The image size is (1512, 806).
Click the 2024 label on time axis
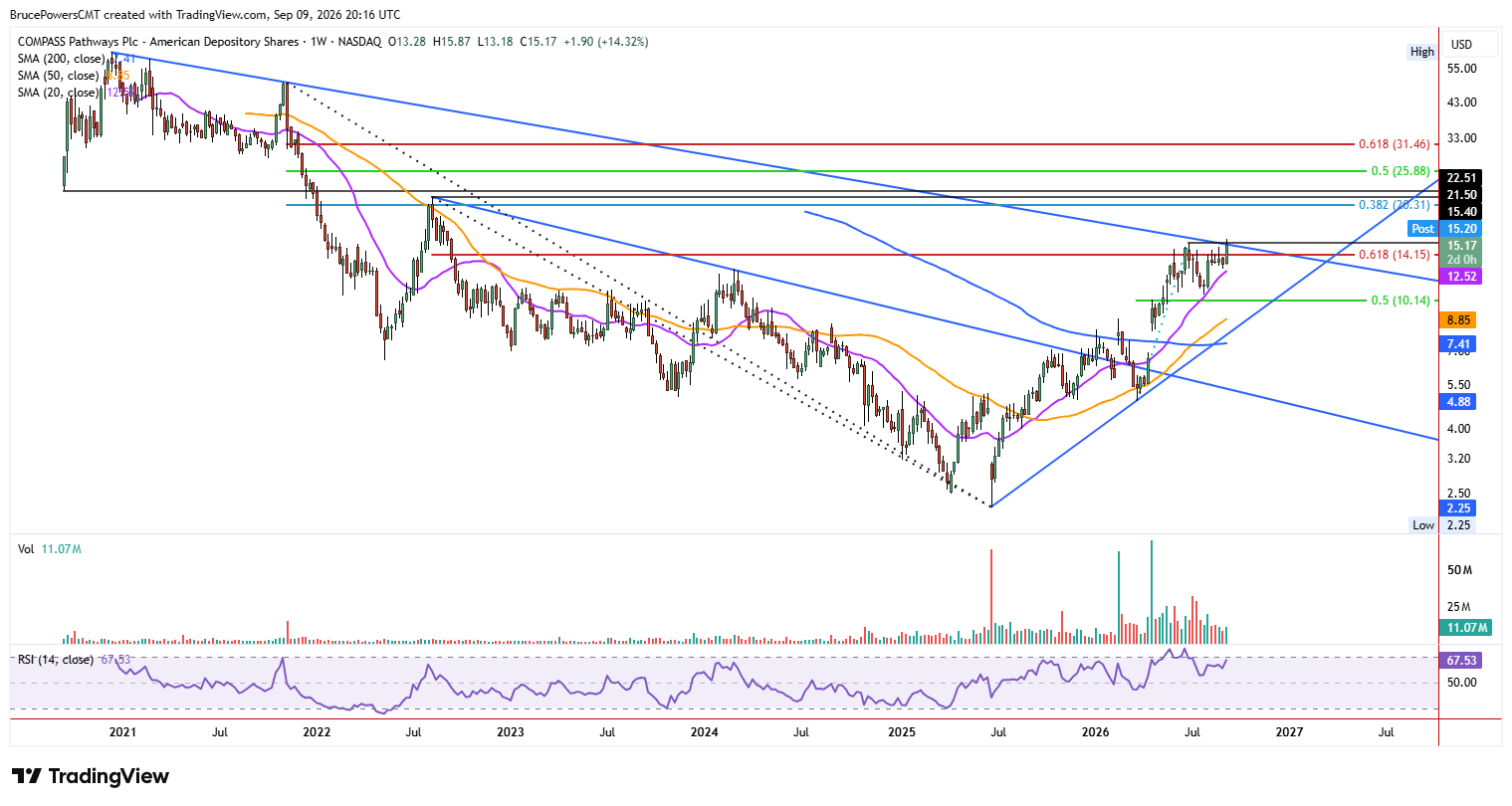[705, 732]
